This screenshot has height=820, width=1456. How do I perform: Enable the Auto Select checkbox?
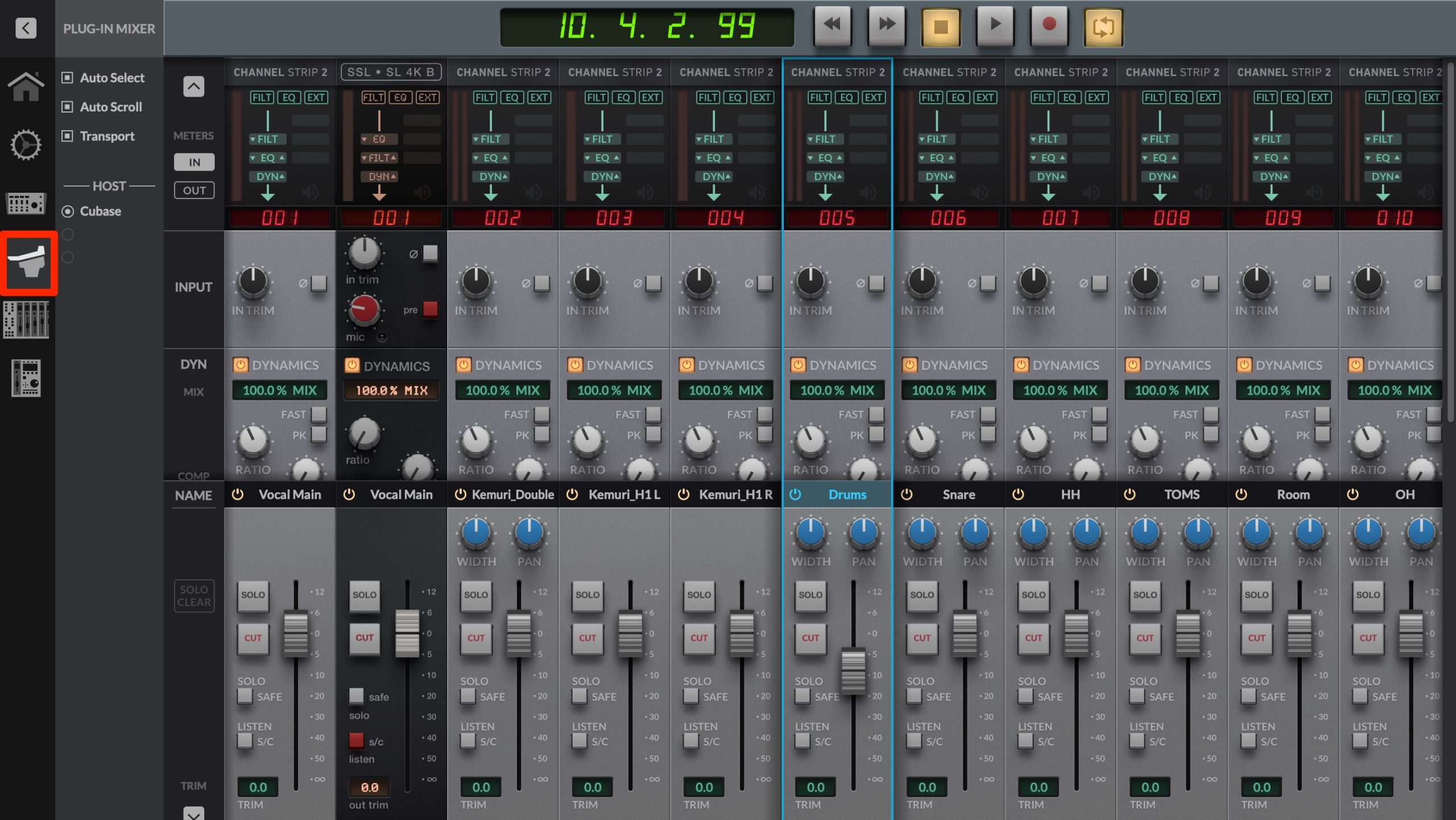pos(68,77)
